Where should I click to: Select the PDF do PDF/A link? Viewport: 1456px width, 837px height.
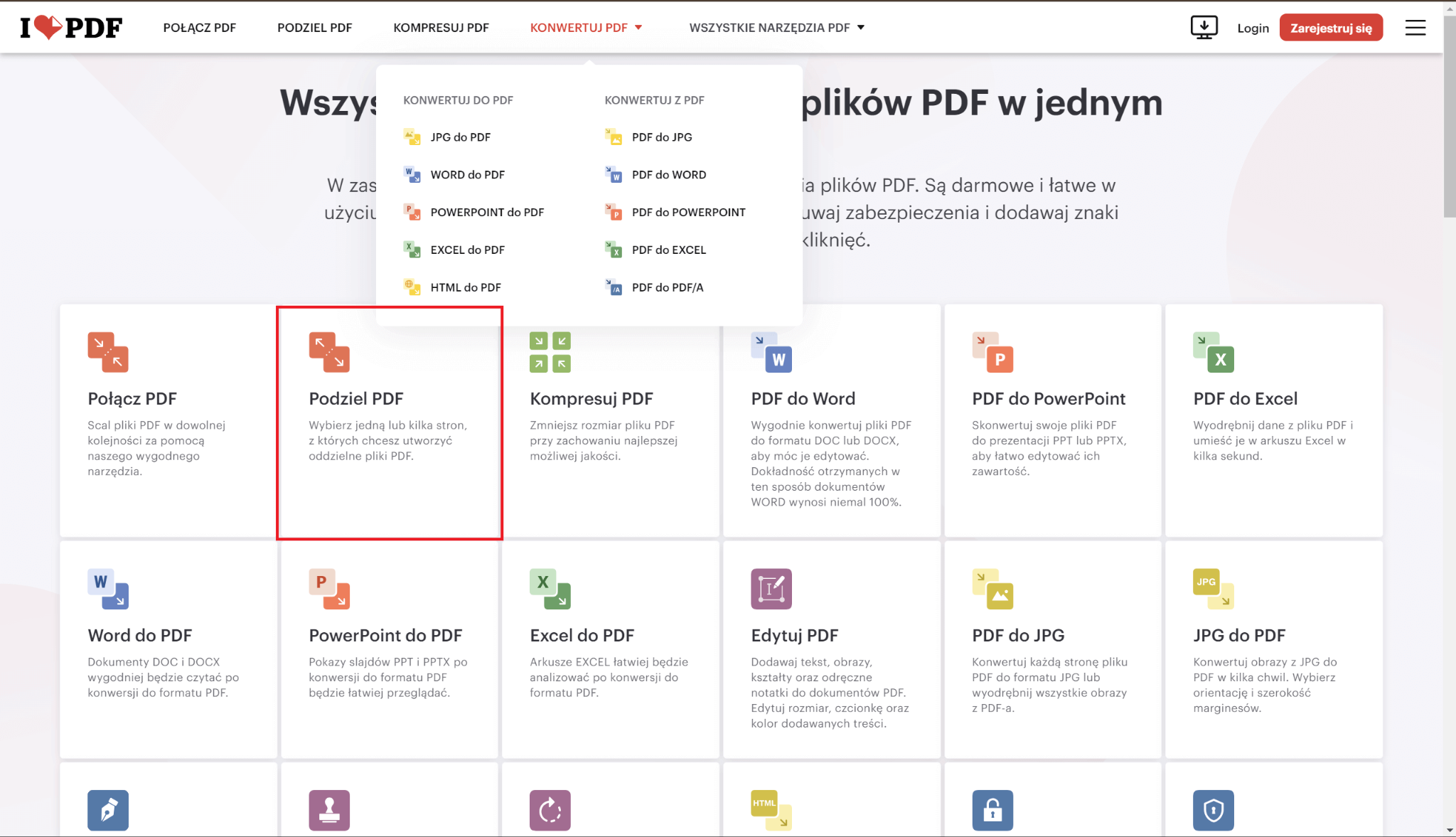pyautogui.click(x=666, y=287)
